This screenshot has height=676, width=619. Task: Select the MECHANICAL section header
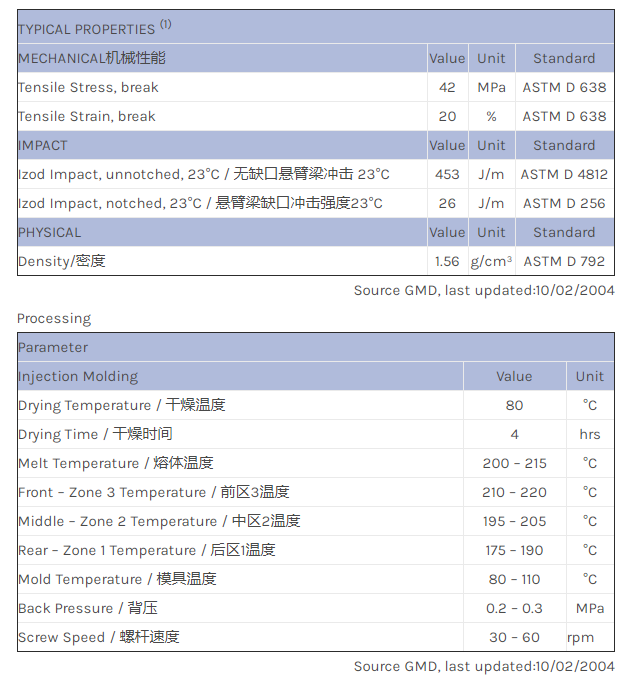pyautogui.click(x=92, y=58)
